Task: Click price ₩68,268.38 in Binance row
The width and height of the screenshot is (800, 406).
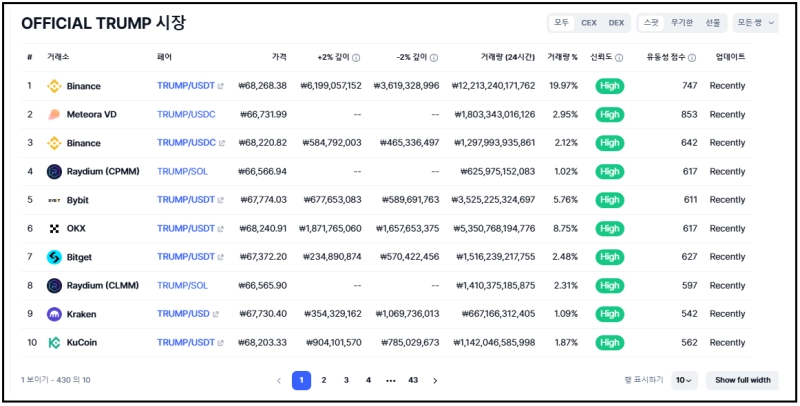Action: click(x=262, y=86)
